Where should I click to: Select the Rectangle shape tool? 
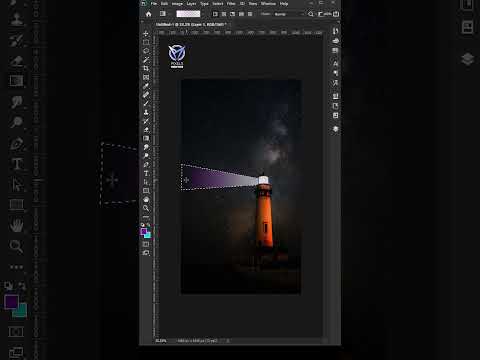[146, 191]
